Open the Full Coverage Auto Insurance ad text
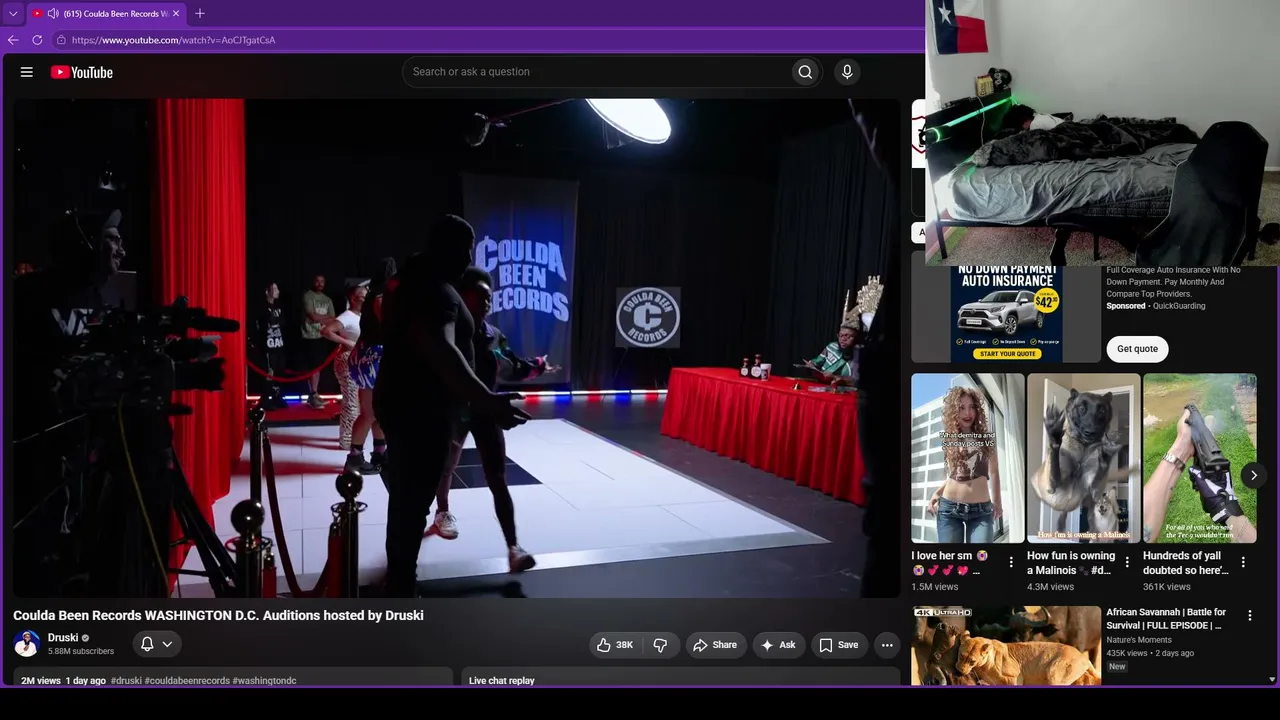The width and height of the screenshot is (1280, 720). point(1174,282)
